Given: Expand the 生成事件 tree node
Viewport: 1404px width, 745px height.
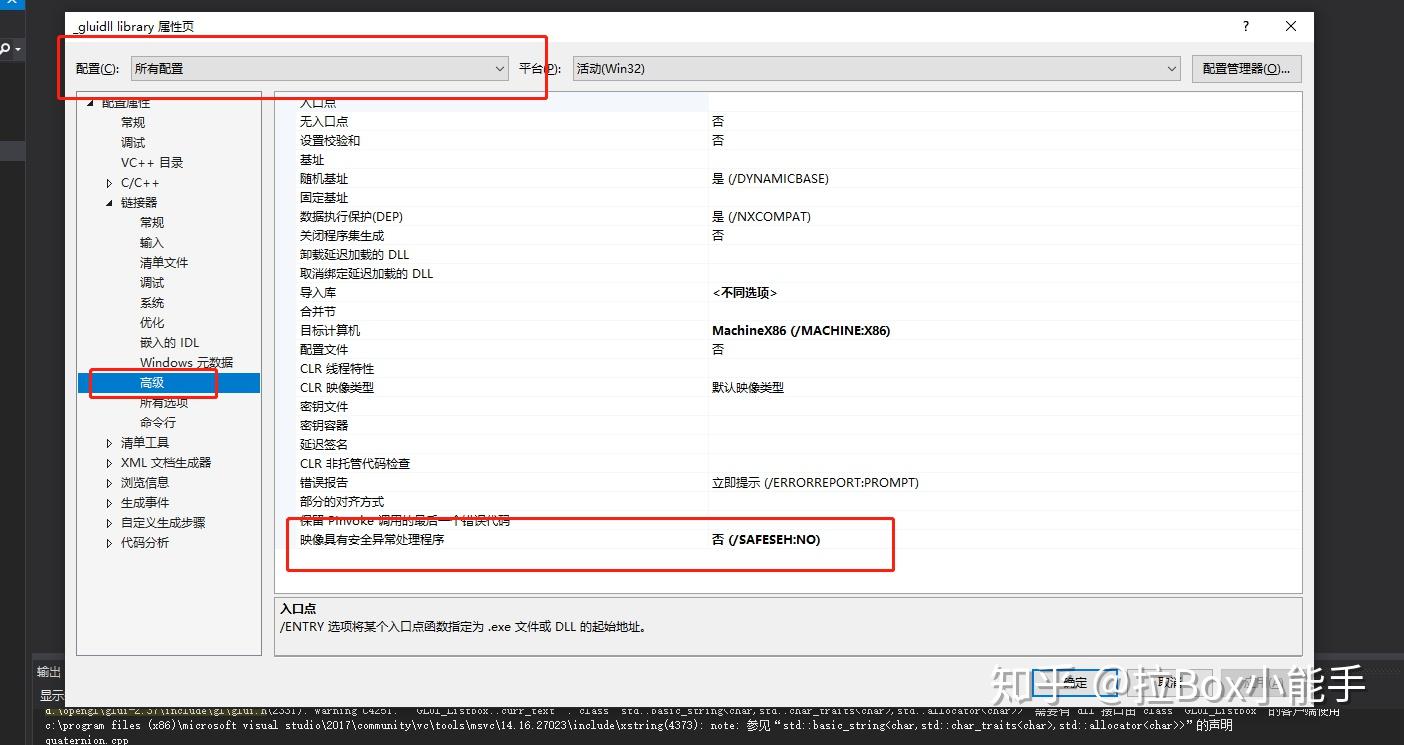Looking at the screenshot, I should point(109,502).
